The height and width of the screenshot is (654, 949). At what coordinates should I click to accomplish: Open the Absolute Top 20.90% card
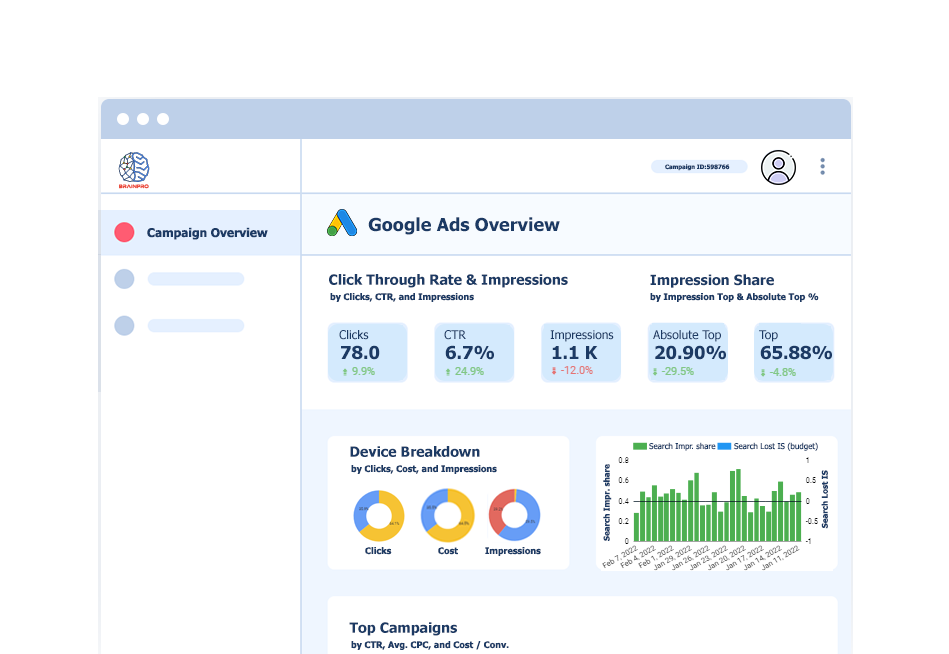point(688,352)
